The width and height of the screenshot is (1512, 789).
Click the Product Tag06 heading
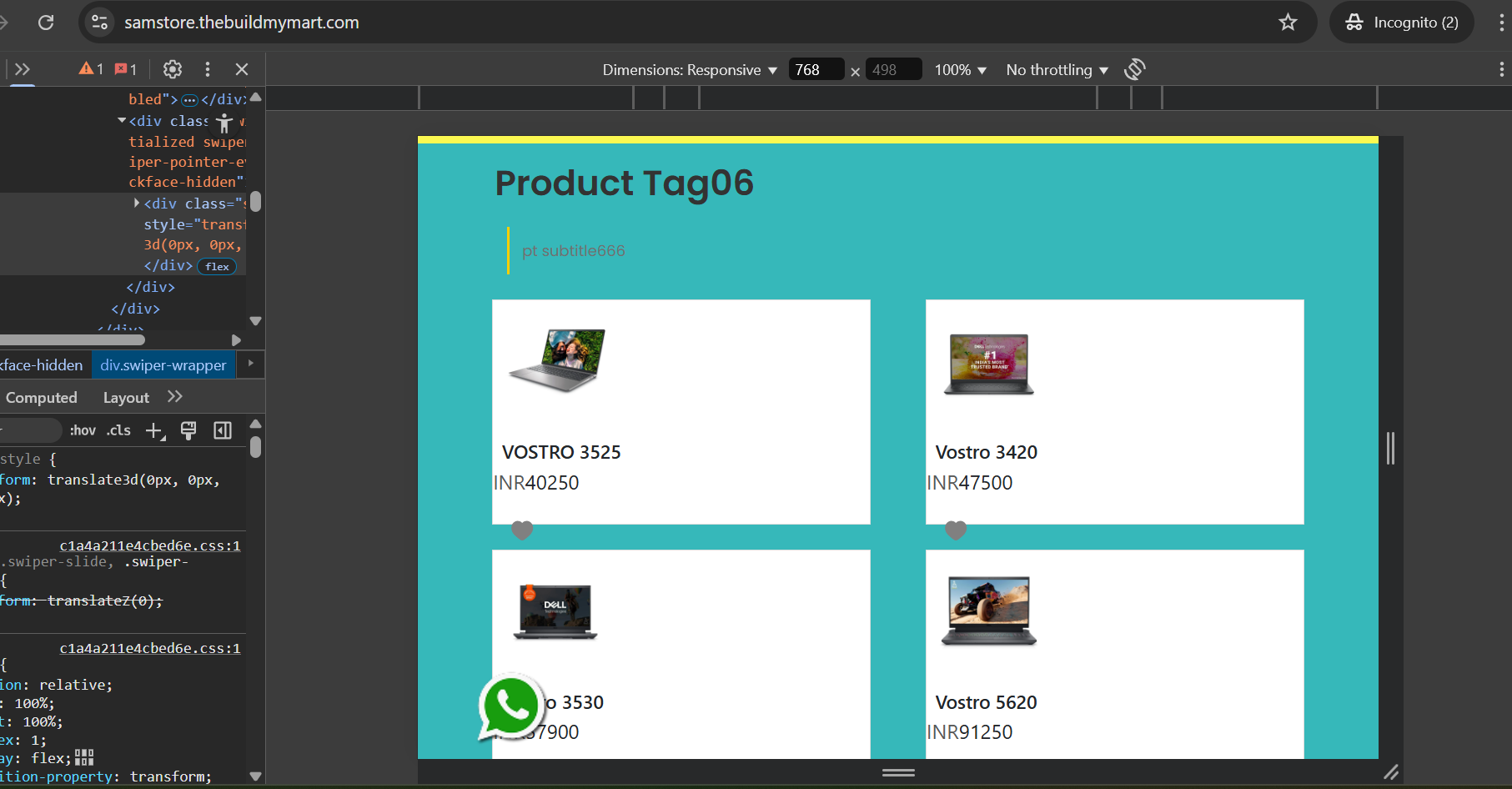[625, 183]
